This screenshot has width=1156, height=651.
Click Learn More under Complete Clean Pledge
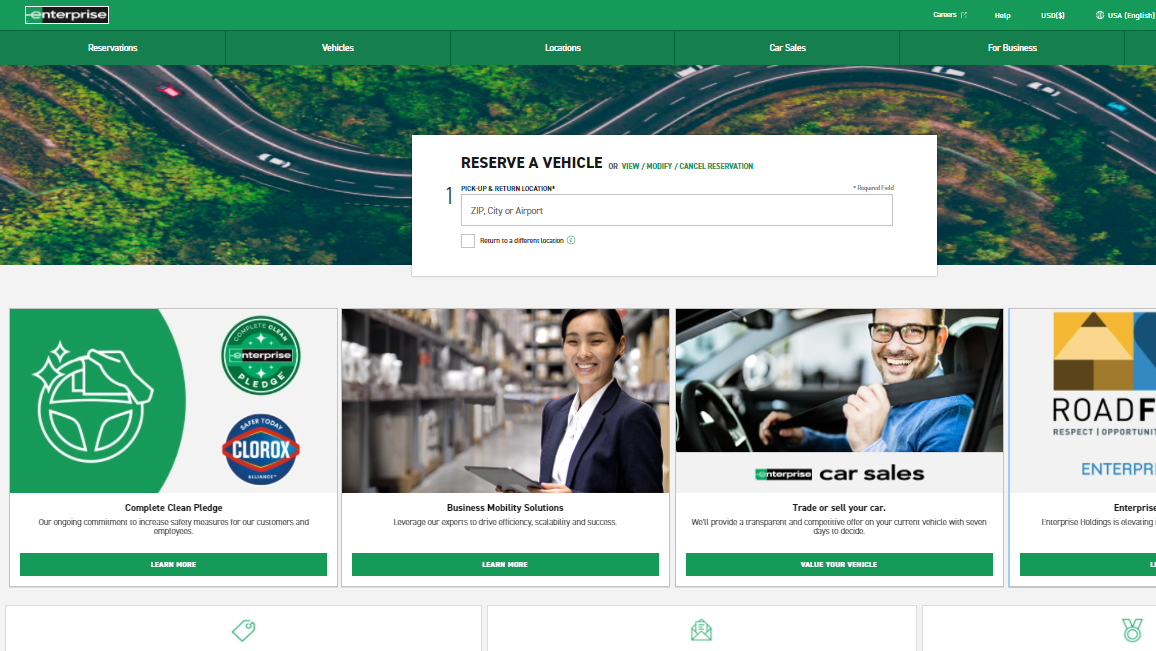pos(173,564)
